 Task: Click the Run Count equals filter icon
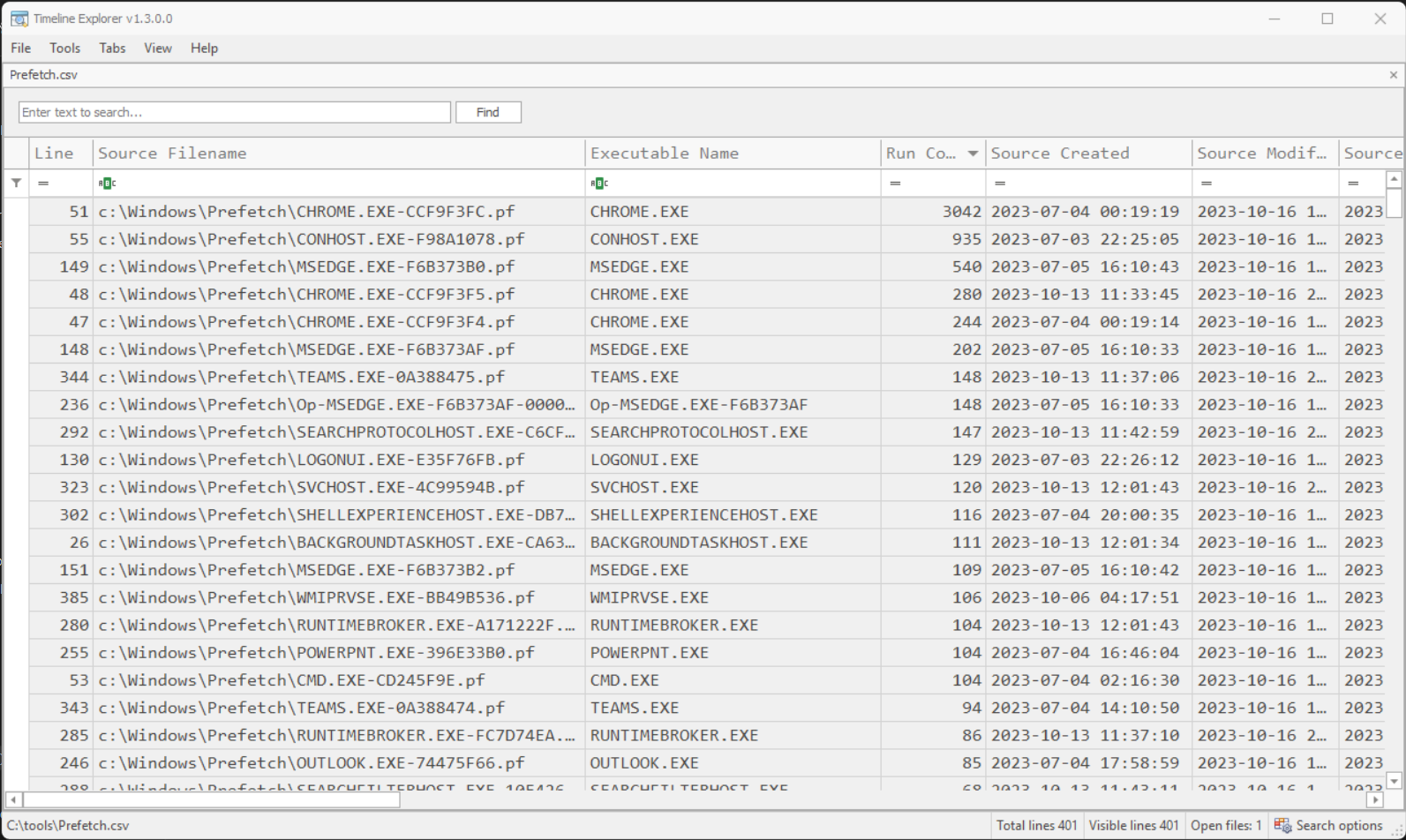(x=895, y=183)
